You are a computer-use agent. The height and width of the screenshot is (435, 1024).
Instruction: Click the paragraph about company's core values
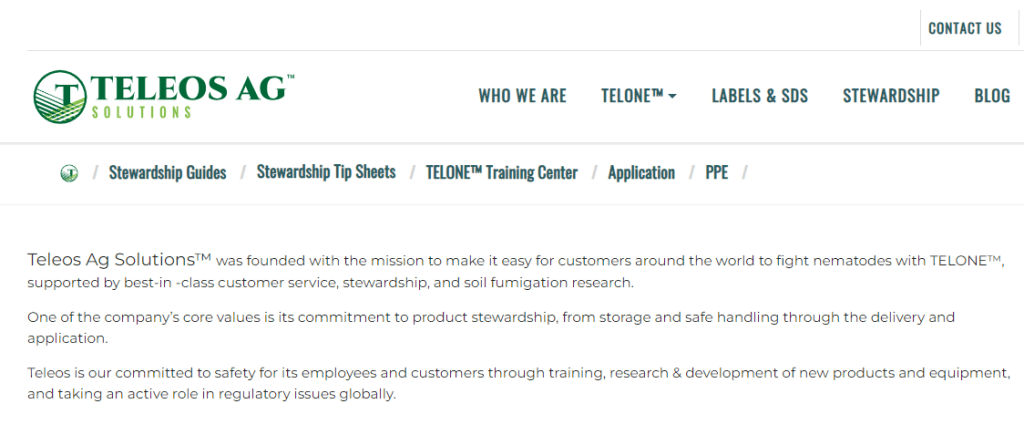491,328
